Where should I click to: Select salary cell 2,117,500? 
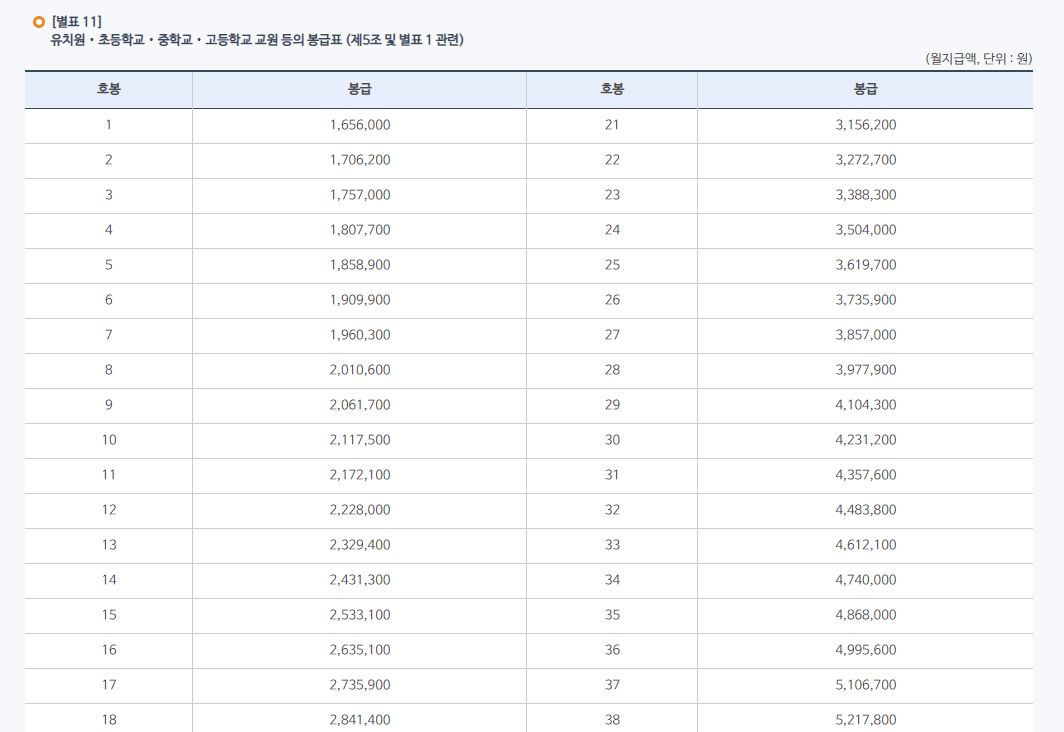360,440
